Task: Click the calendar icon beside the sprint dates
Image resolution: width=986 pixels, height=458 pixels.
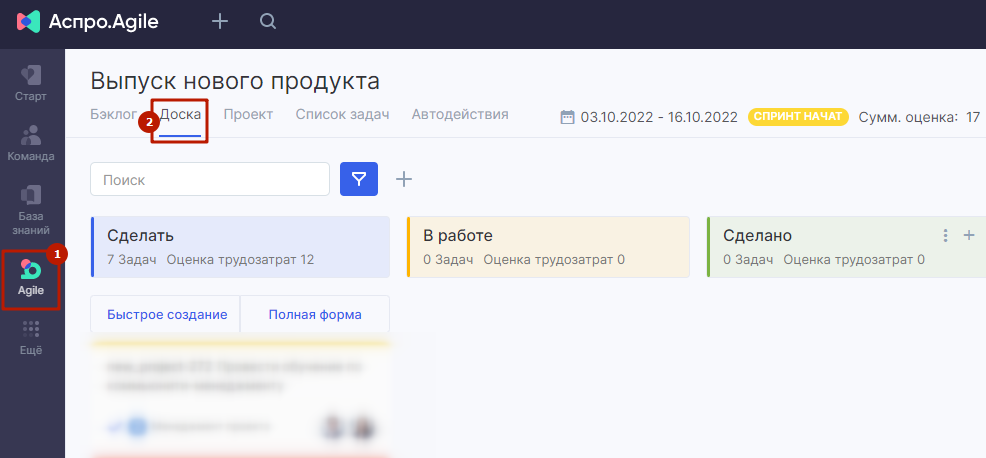Action: coord(568,117)
